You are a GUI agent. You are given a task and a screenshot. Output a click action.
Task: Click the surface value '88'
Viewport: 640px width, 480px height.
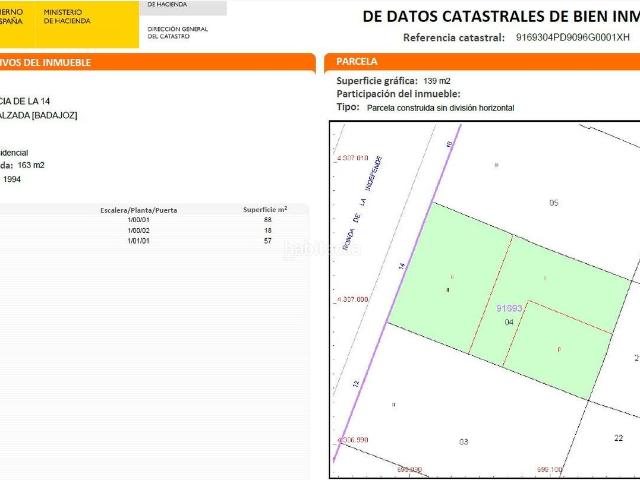pos(268,220)
